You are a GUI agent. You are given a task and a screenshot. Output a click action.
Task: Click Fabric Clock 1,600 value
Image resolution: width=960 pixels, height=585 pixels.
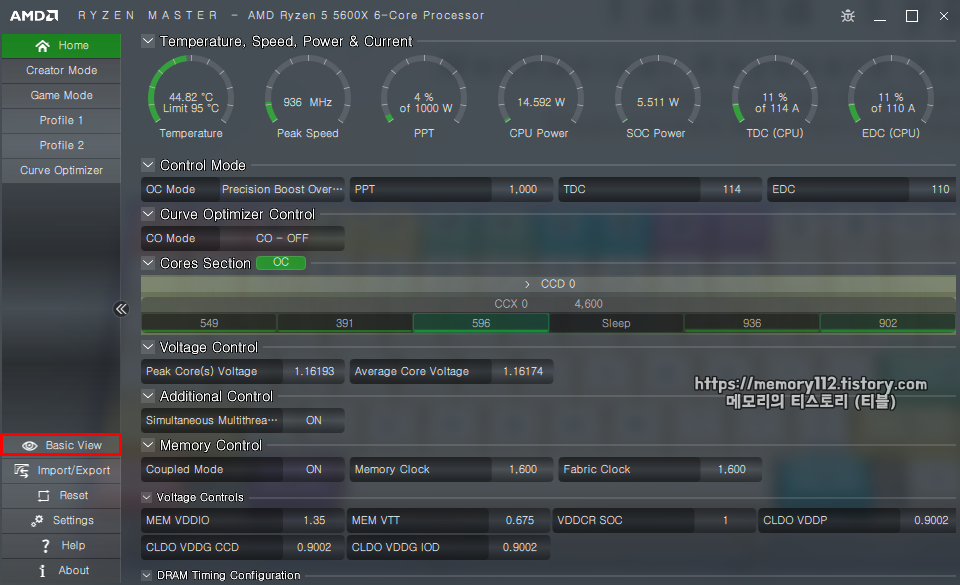point(731,469)
